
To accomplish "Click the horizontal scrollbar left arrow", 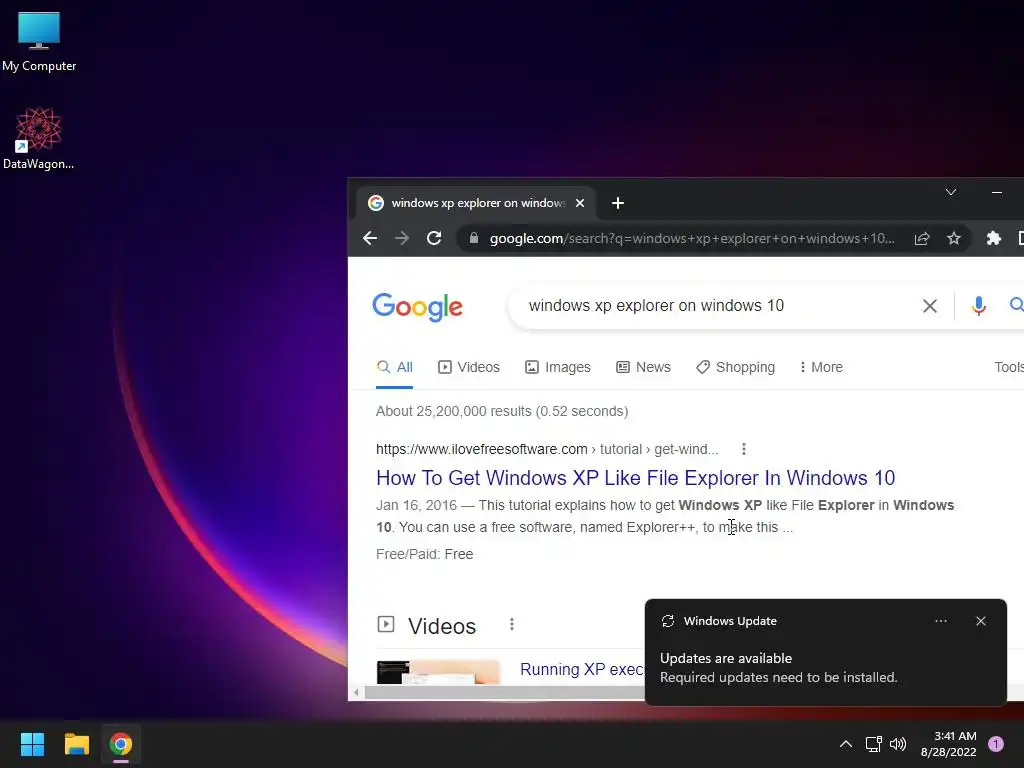I will (356, 692).
